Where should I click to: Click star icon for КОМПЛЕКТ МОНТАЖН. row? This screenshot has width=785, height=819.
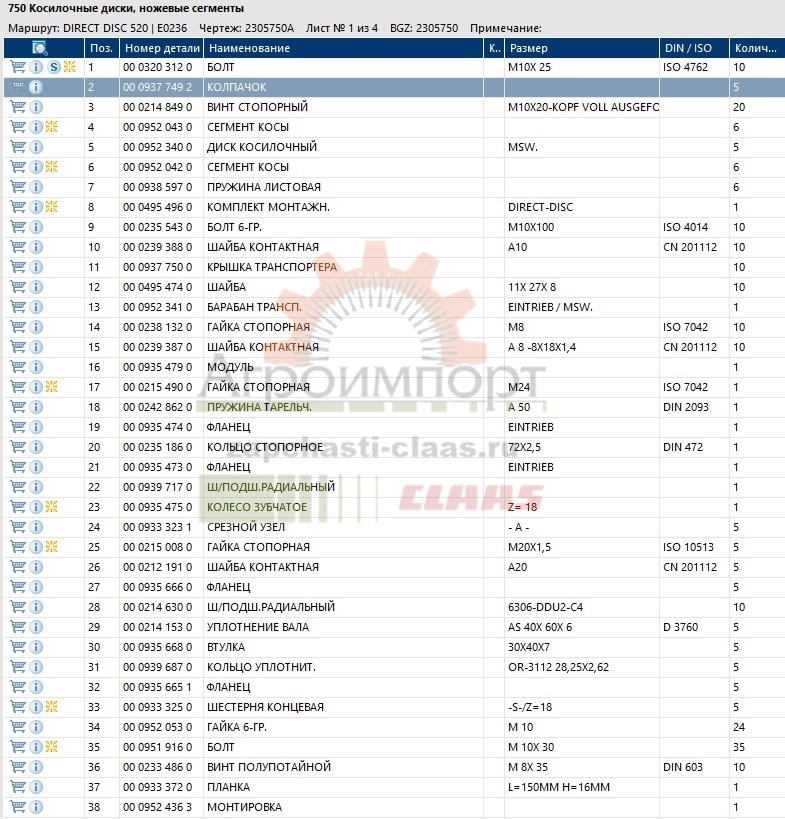point(51,207)
